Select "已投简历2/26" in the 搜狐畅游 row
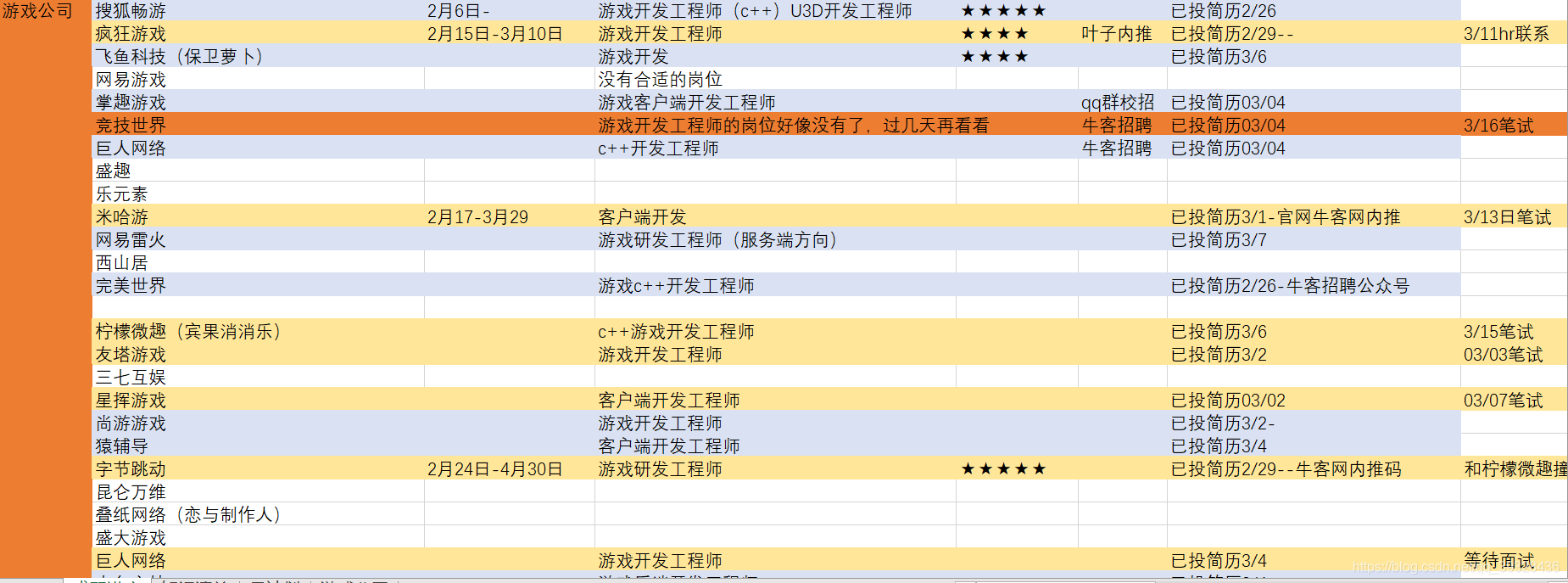The height and width of the screenshot is (583, 1568). click(x=1314, y=10)
